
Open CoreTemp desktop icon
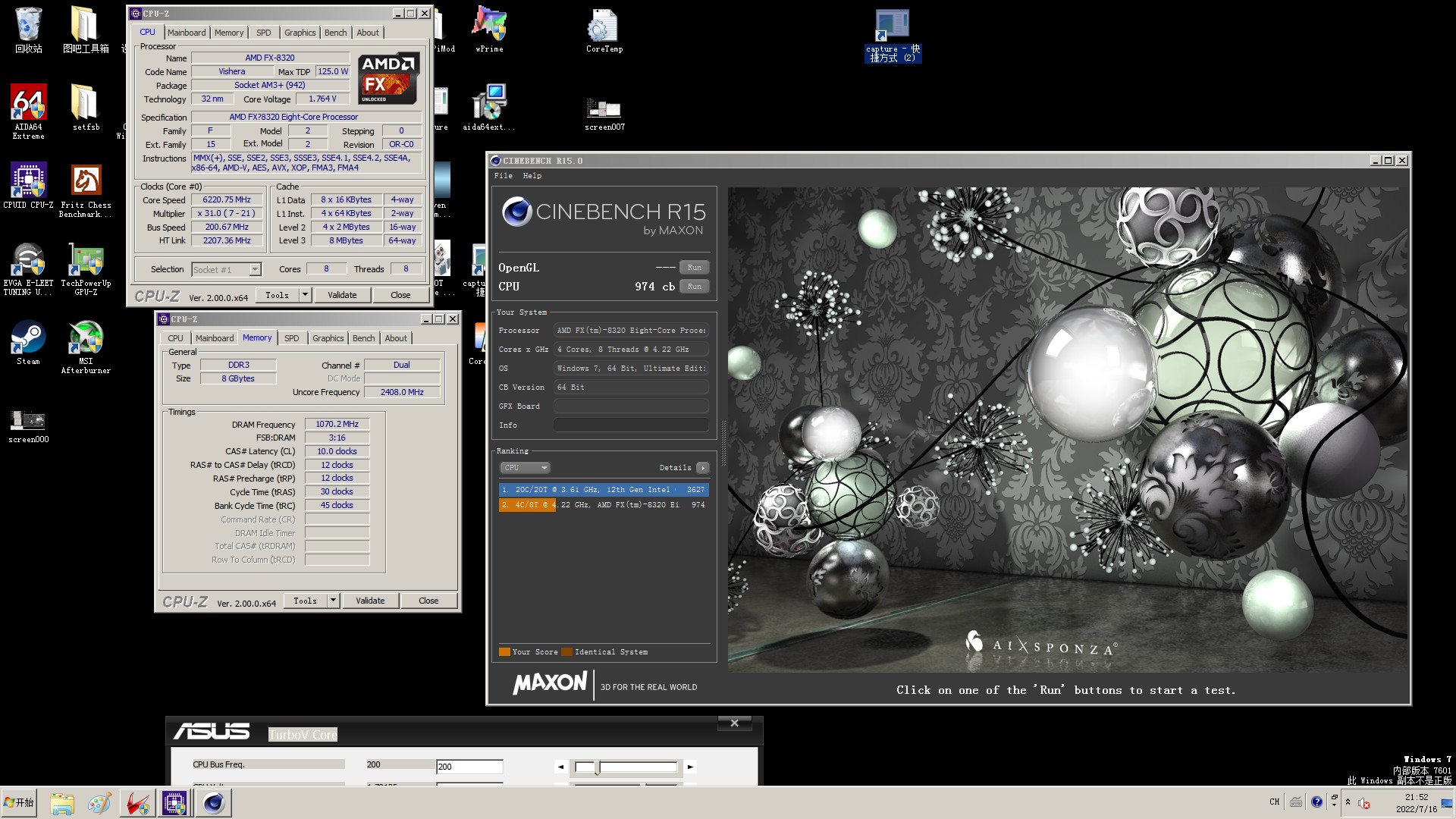click(604, 30)
